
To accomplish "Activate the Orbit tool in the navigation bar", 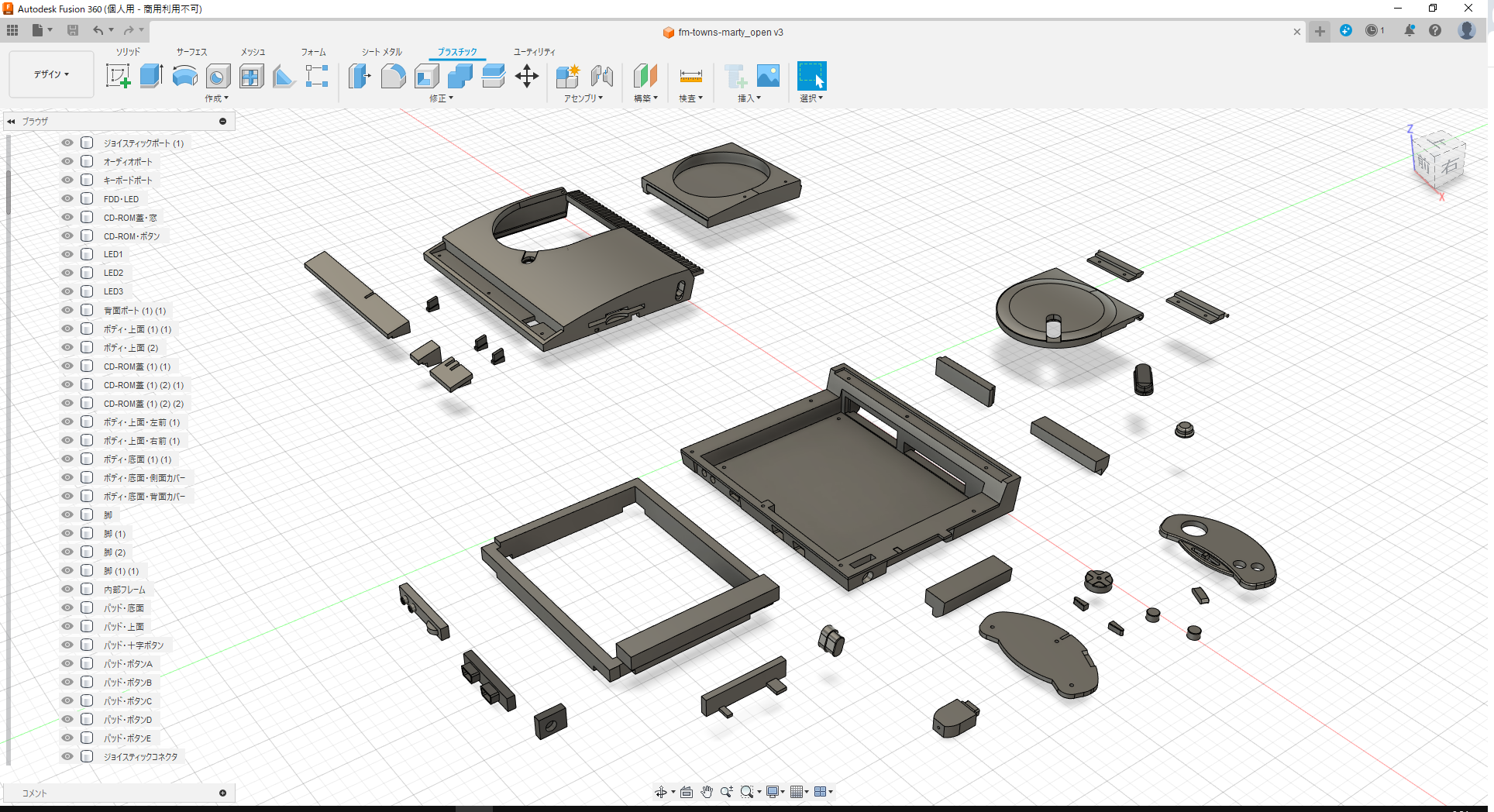I will point(663,791).
